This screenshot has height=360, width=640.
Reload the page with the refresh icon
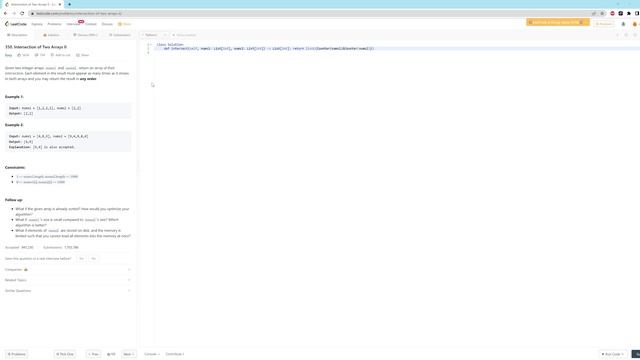point(22,13)
